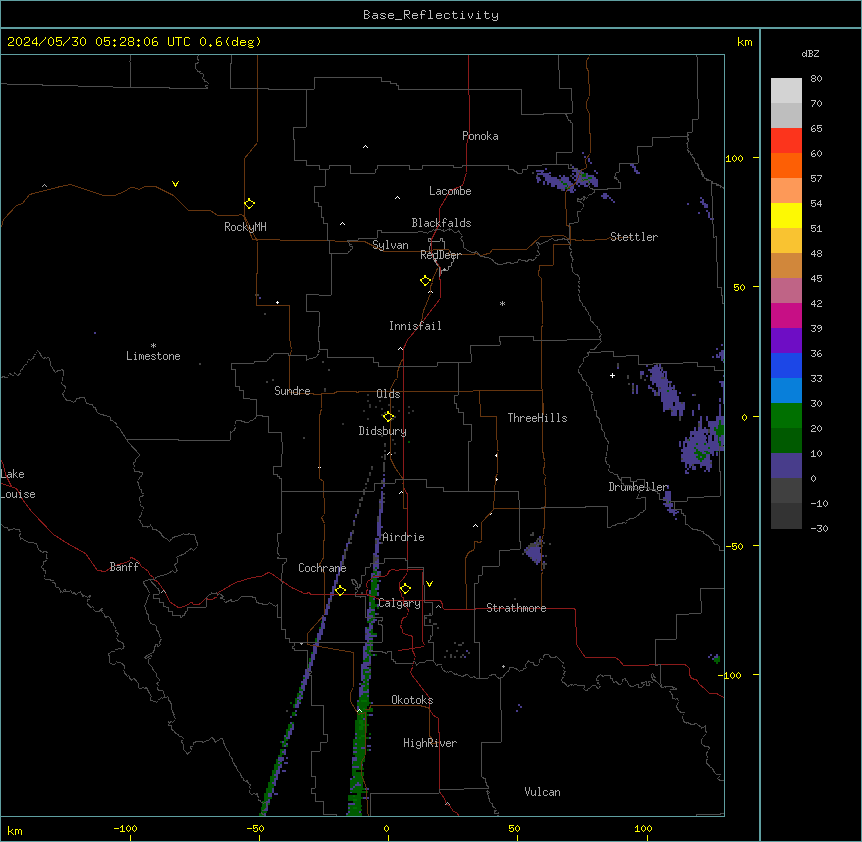Click the Sylvan label
Image resolution: width=862 pixels, height=842 pixels.
tap(390, 245)
